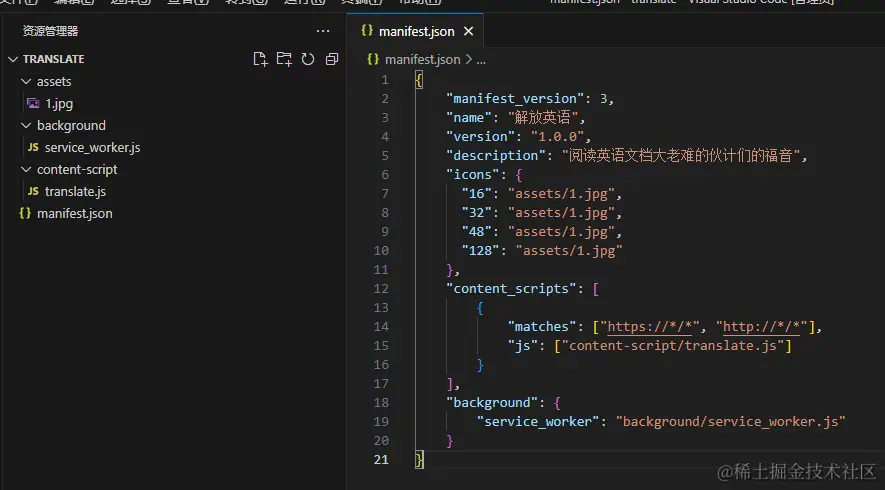Click the "1.0.0" version value
This screenshot has width=885, height=490.
(557, 137)
